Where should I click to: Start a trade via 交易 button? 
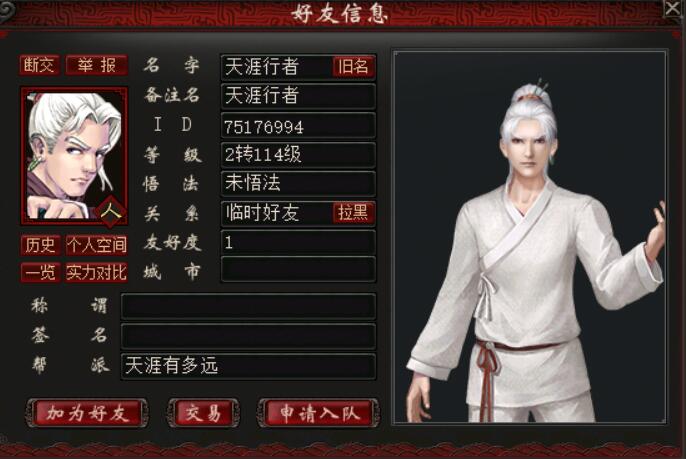click(203, 413)
